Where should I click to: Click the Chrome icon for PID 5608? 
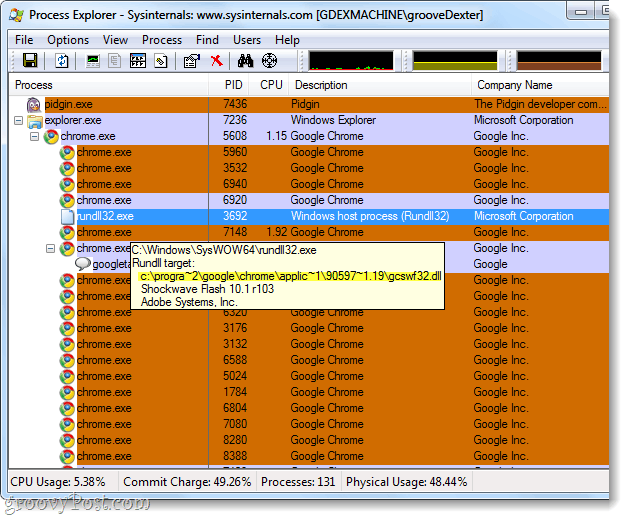(51, 137)
